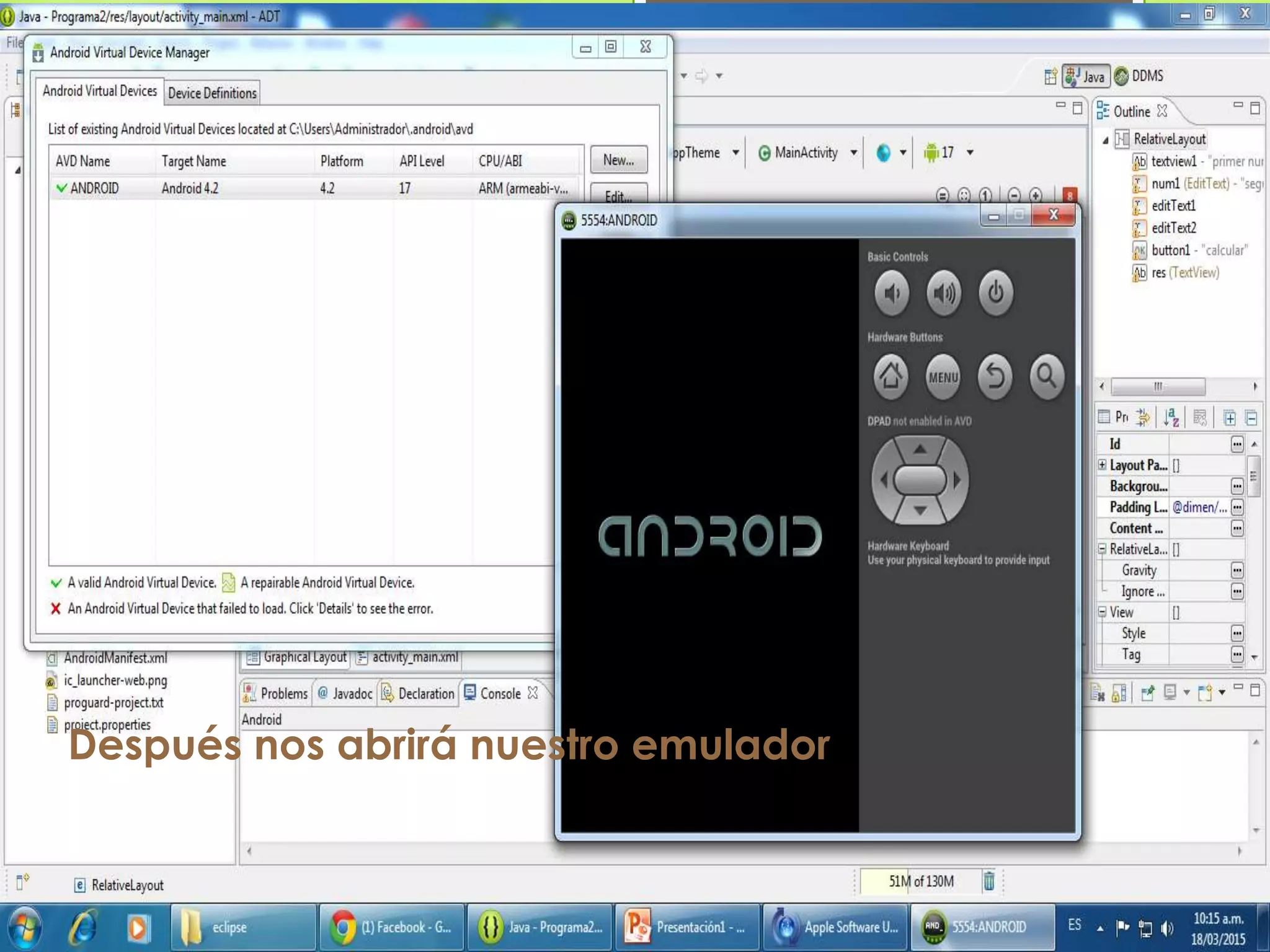1270x952 pixels.
Task: Collapse View property group
Action: [x=1102, y=612]
